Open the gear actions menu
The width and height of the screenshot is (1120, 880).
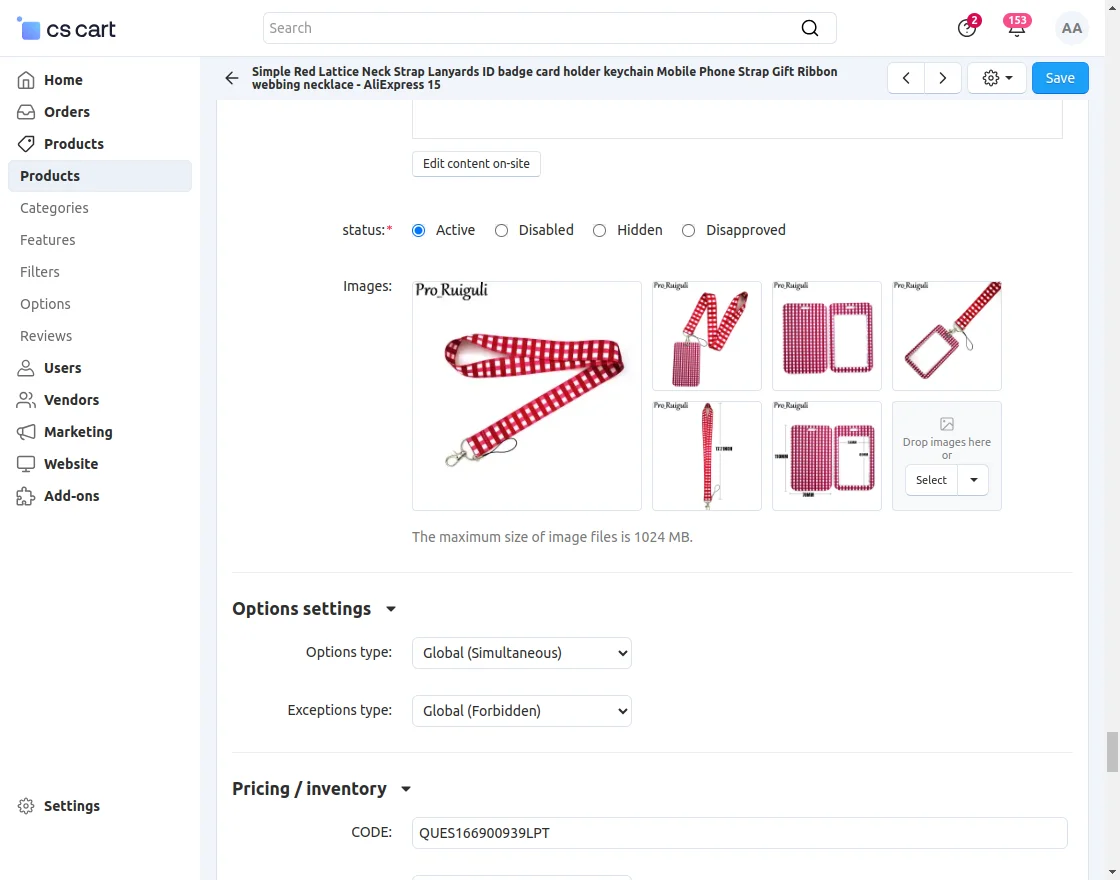(997, 78)
